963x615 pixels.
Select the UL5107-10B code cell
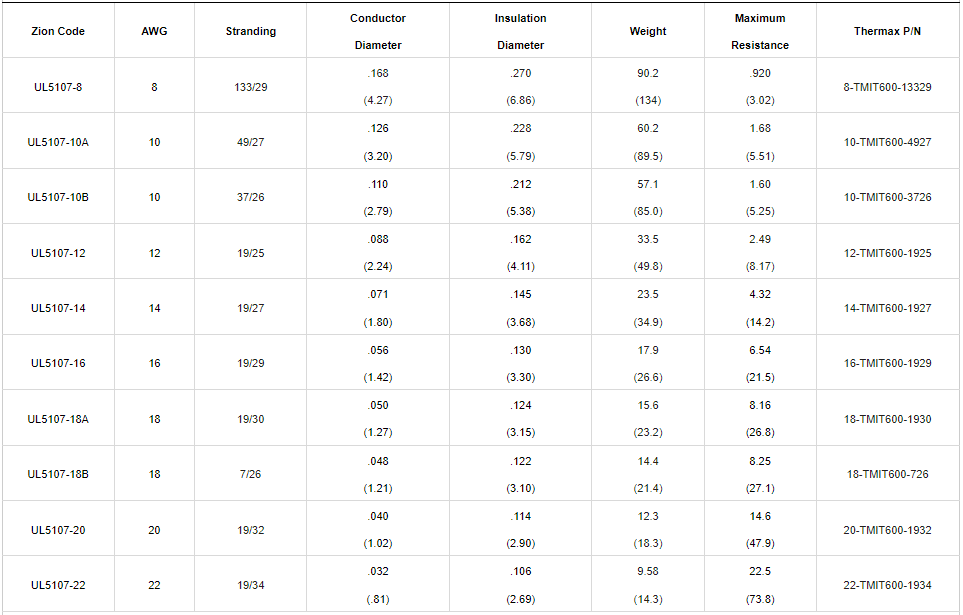click(57, 197)
